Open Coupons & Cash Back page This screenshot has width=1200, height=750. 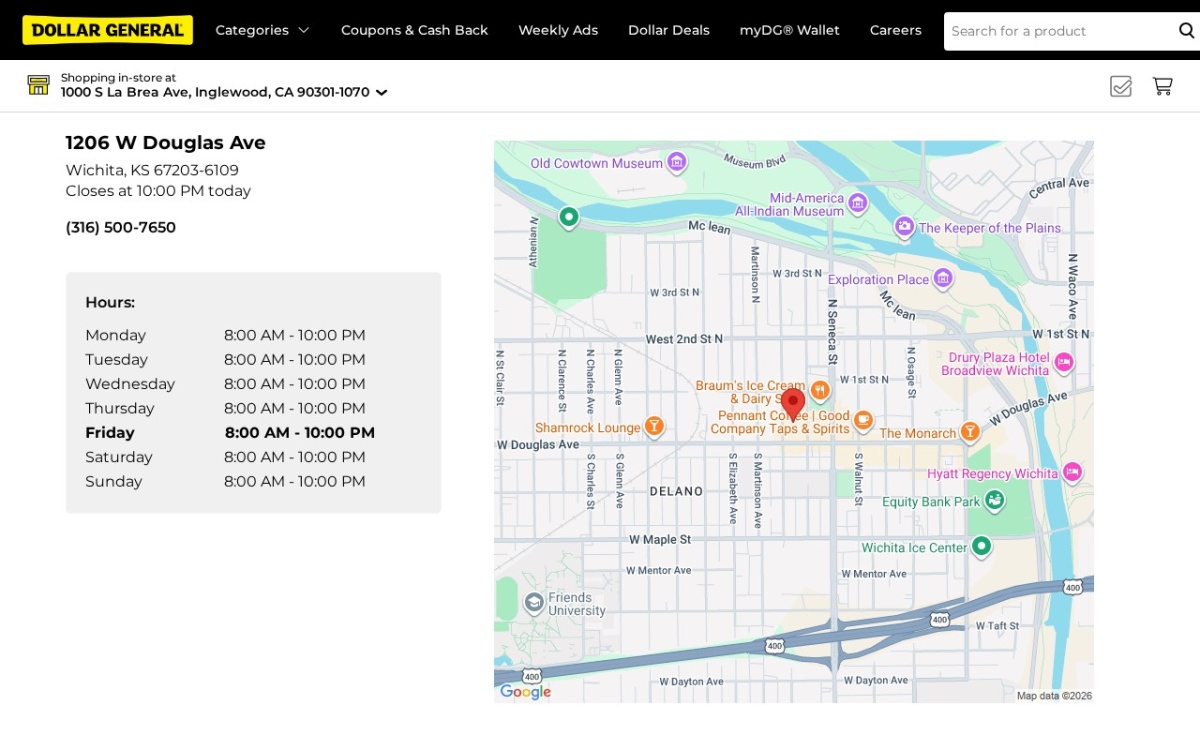[414, 30]
